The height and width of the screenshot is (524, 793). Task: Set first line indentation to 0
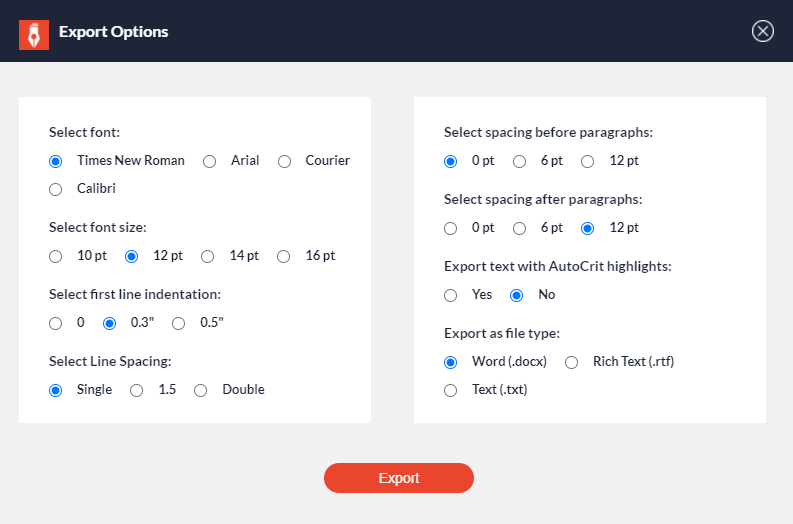tap(56, 323)
